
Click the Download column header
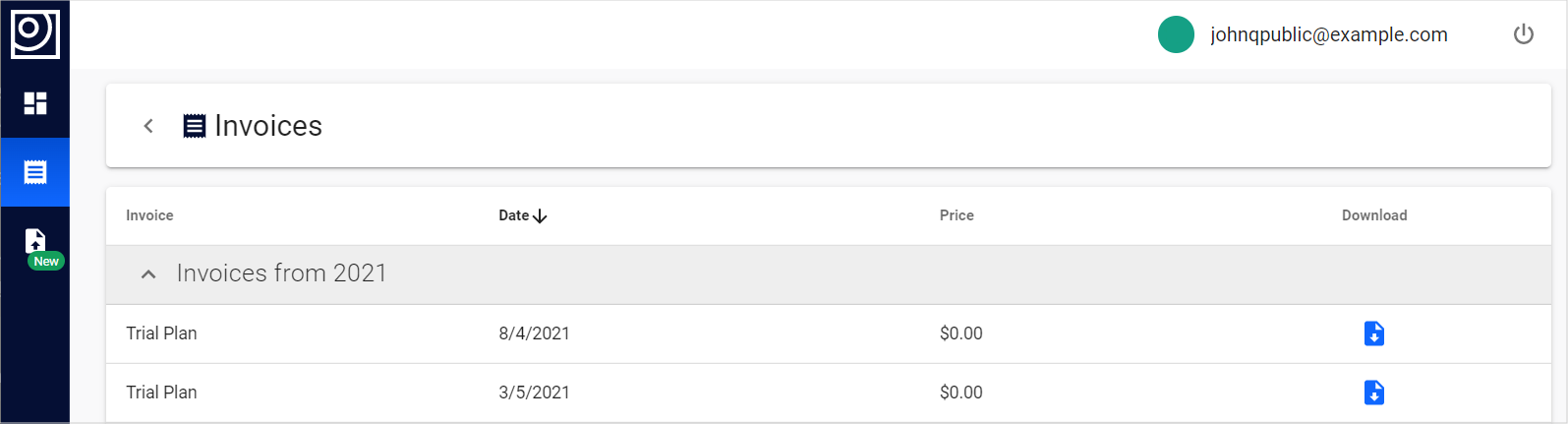pos(1374,215)
